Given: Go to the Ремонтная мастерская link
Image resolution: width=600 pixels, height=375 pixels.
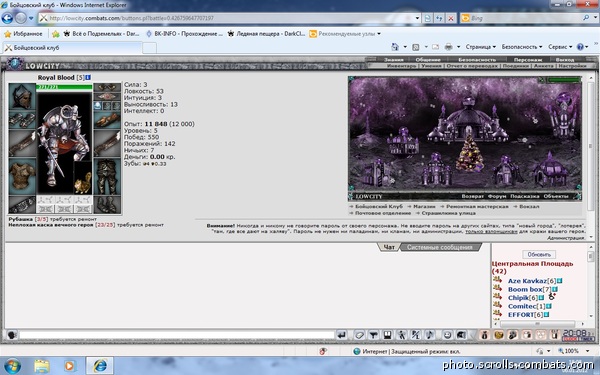Looking at the screenshot, I should [x=477, y=206].
